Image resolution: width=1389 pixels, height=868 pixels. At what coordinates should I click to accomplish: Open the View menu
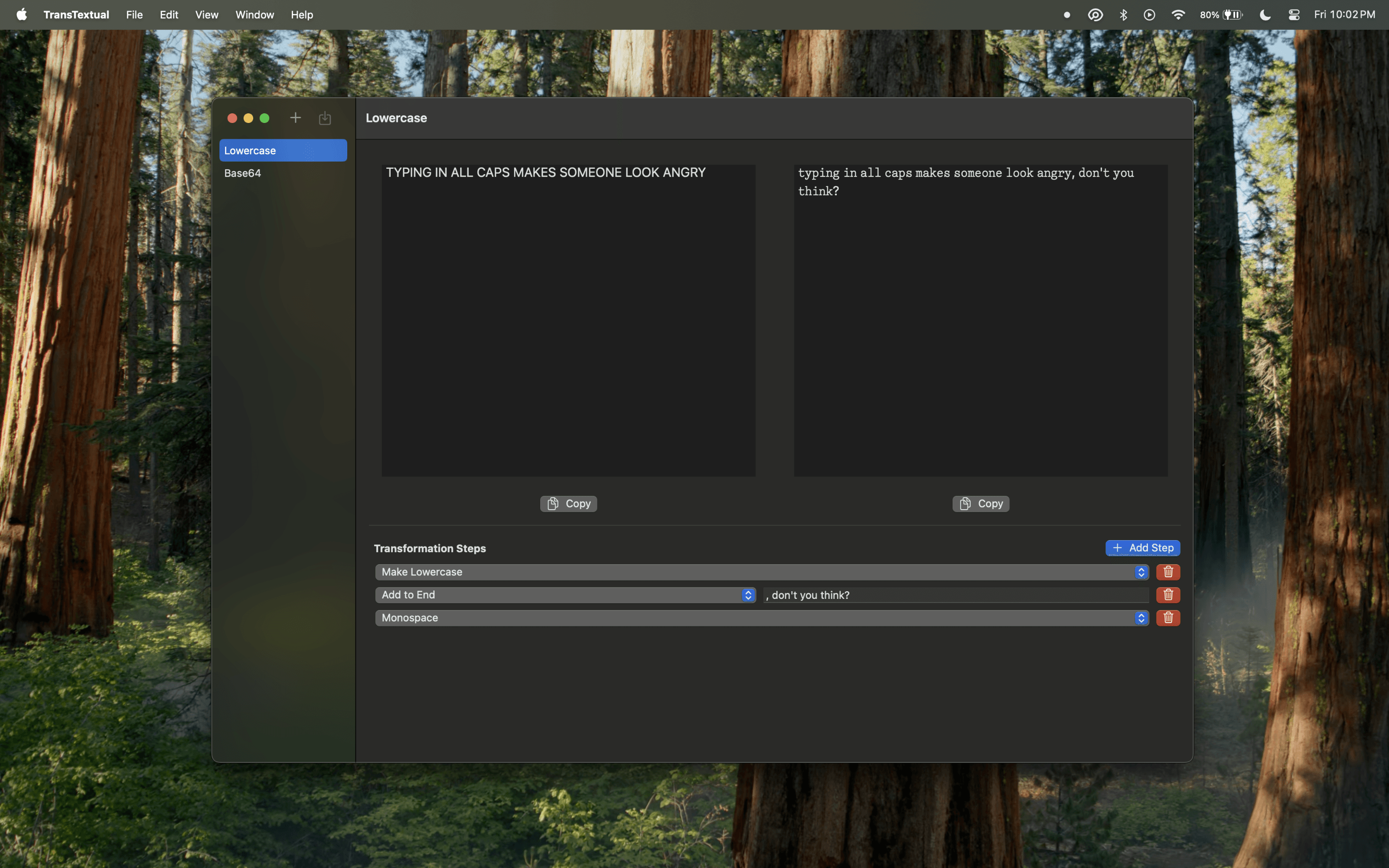[206, 15]
